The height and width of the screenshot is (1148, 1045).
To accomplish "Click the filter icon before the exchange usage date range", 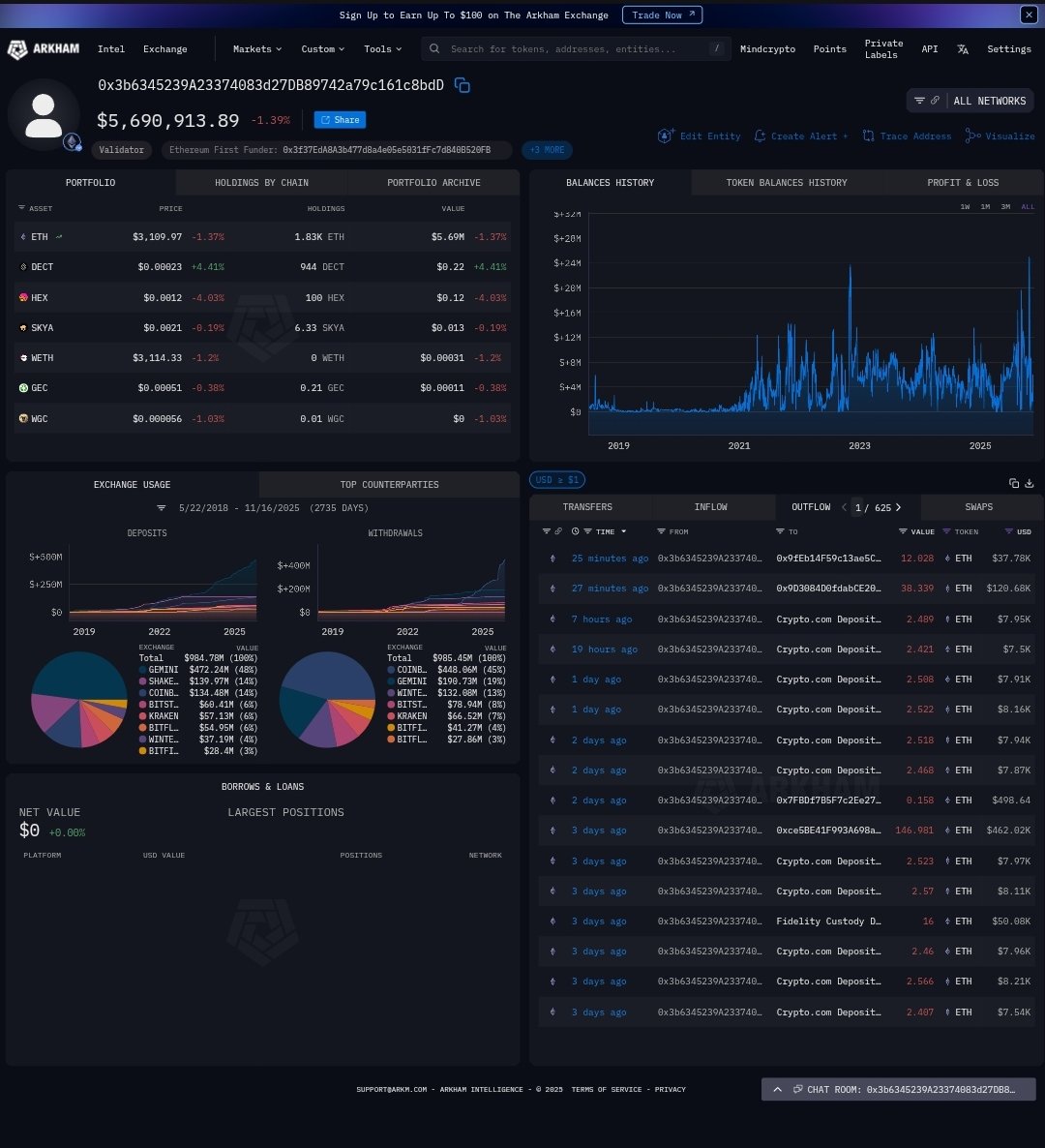I will click(x=161, y=507).
